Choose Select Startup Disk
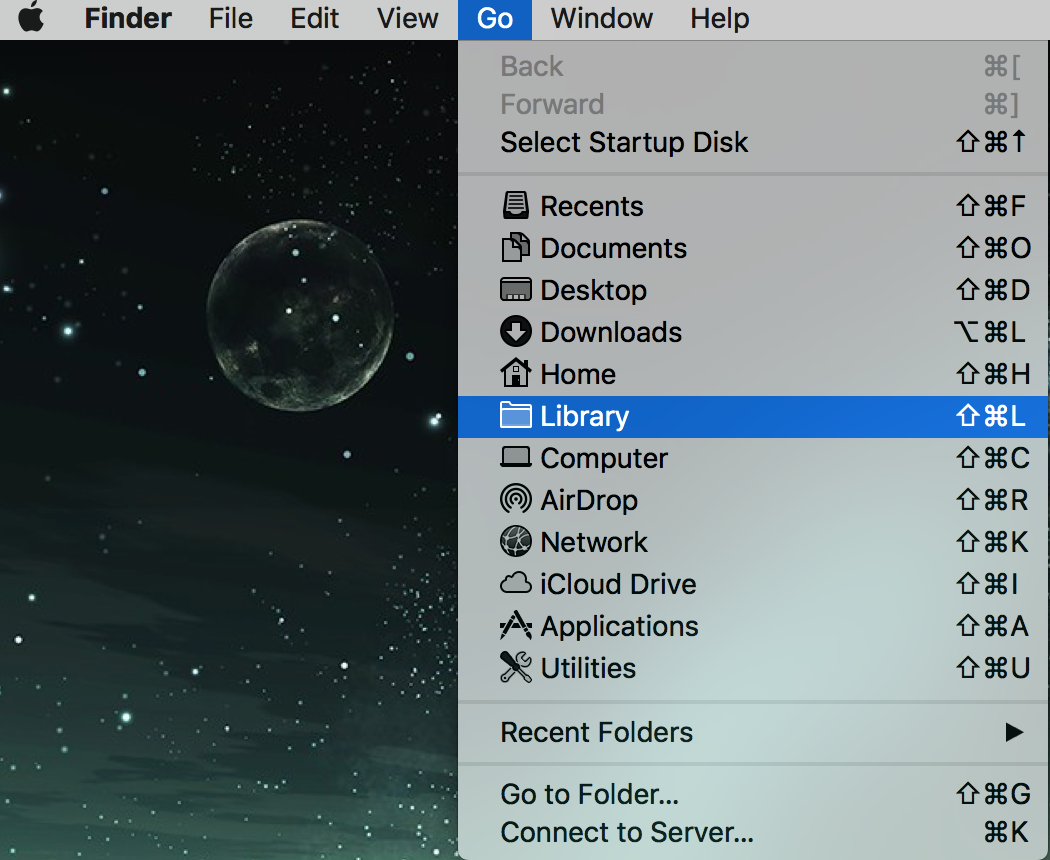1050x860 pixels. tap(753, 142)
